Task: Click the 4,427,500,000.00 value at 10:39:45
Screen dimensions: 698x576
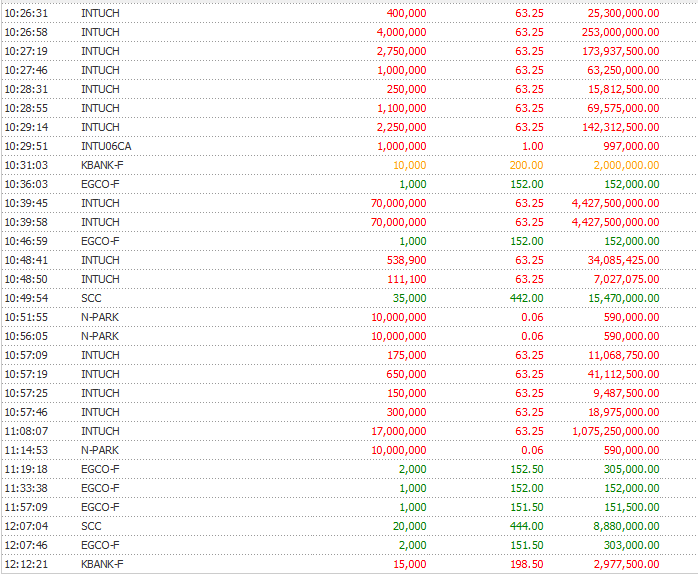Action: click(x=615, y=203)
